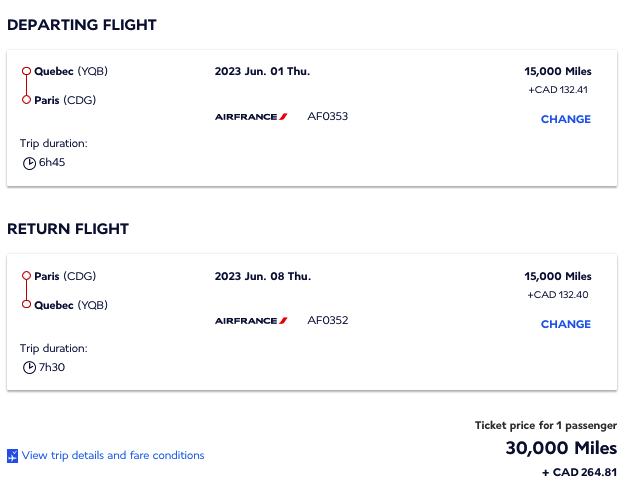Click the red route line icon in departing flight

[26, 86]
